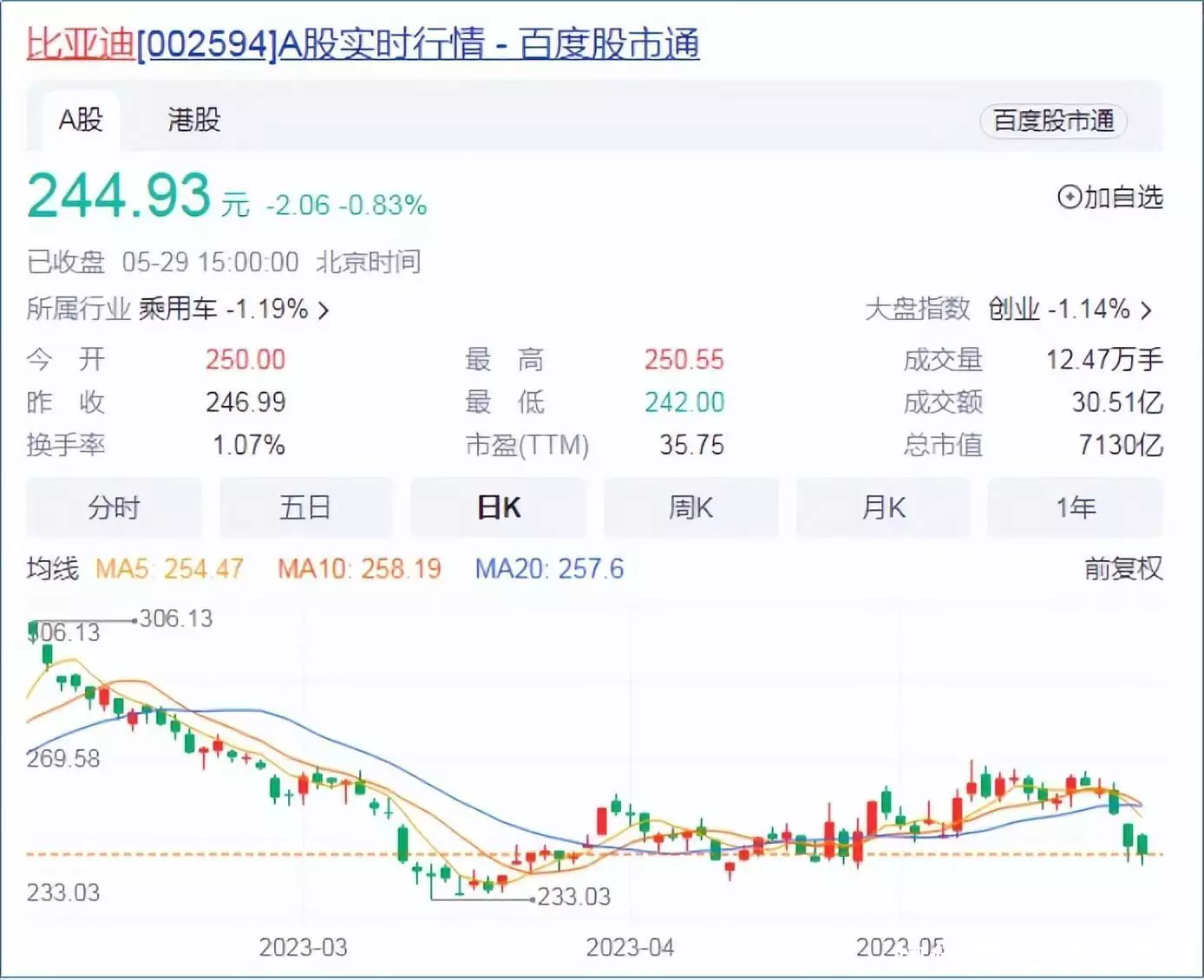Screen dimensions: 1204x980
Task: Click the 306.13 high price marker
Action: [175, 618]
